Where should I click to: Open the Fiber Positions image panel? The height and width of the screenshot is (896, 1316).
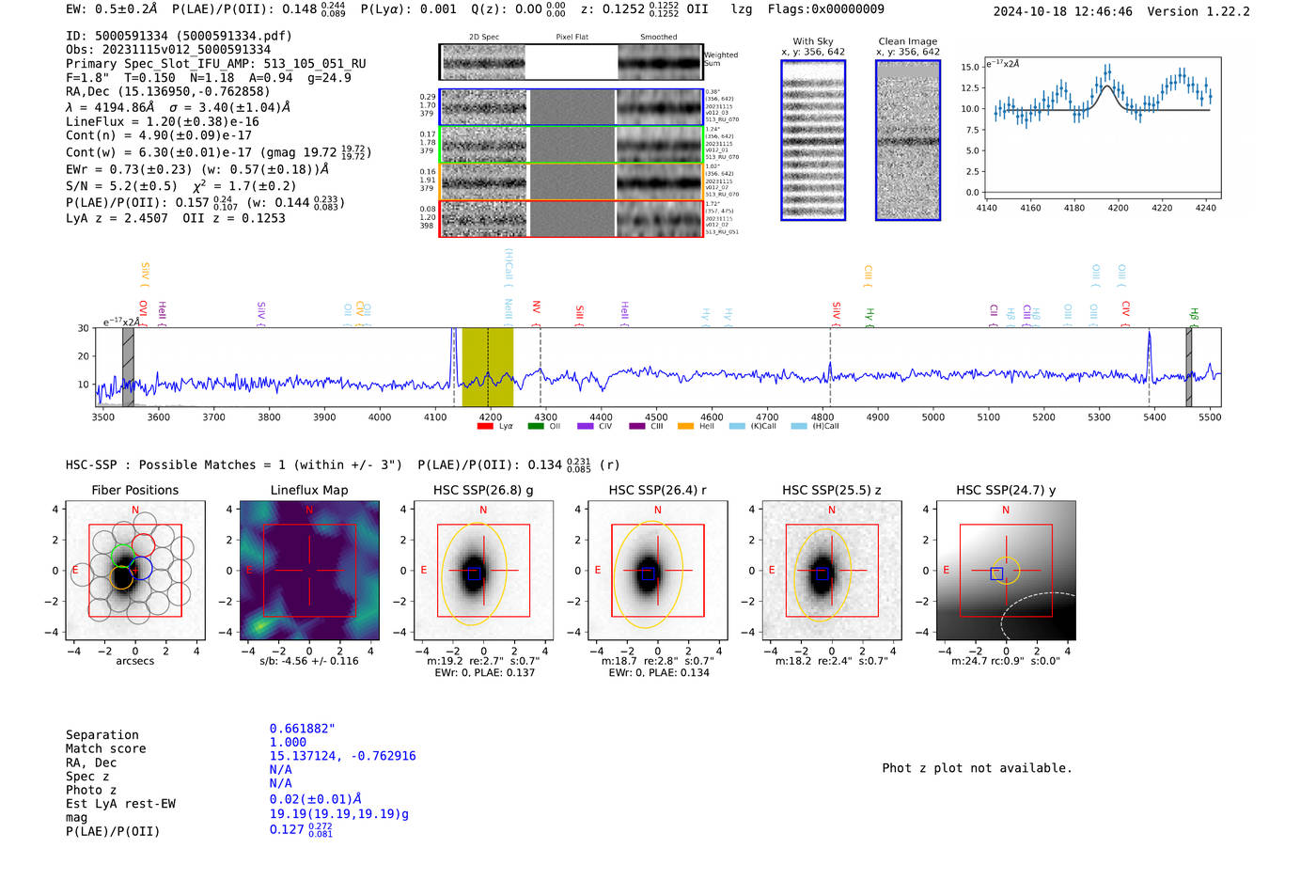point(135,571)
